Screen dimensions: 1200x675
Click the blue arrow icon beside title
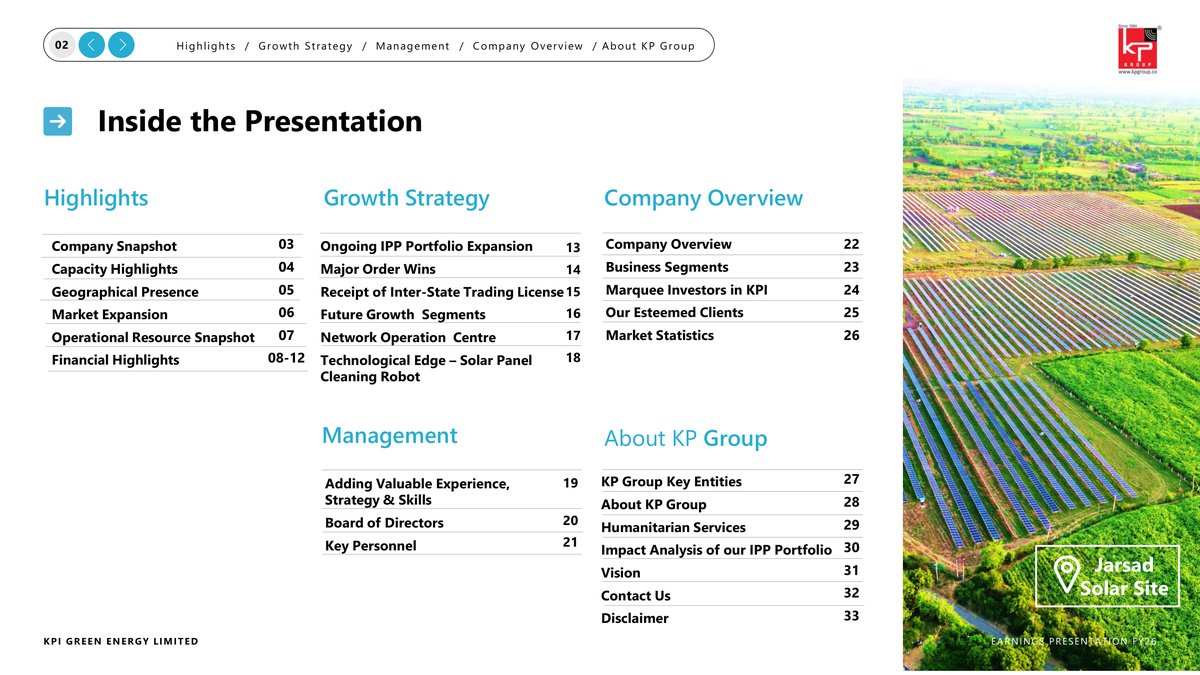pos(58,122)
